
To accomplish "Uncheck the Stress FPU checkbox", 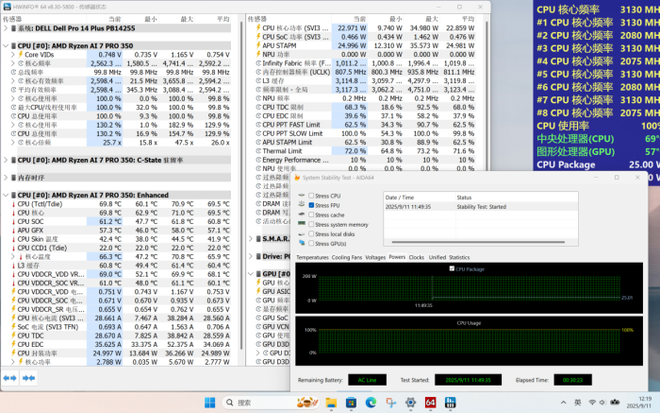I will pos(310,205).
